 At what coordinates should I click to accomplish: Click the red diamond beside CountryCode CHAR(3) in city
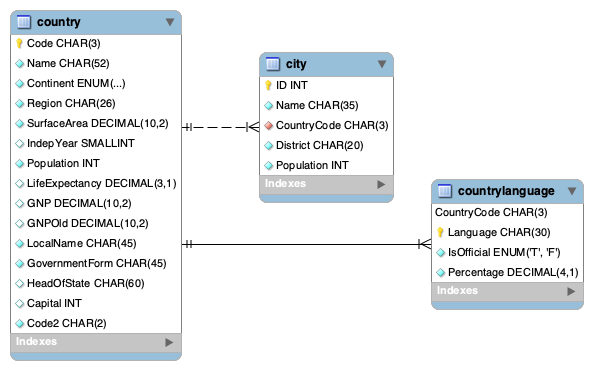tap(269, 126)
